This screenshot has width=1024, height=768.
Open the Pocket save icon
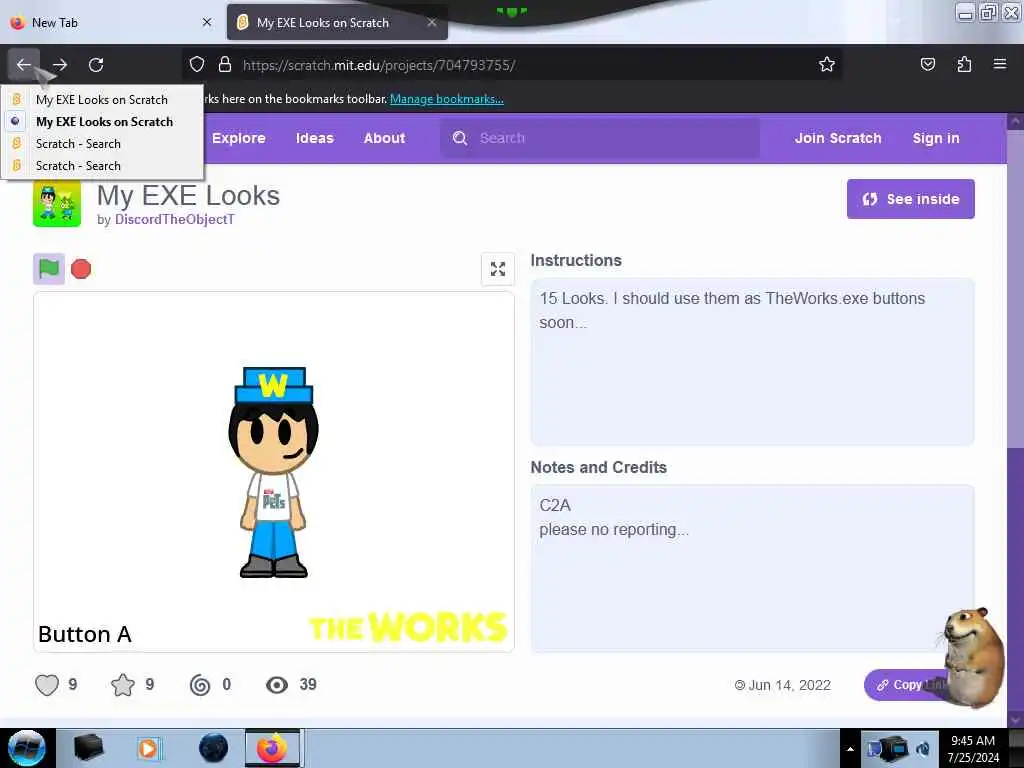(927, 65)
